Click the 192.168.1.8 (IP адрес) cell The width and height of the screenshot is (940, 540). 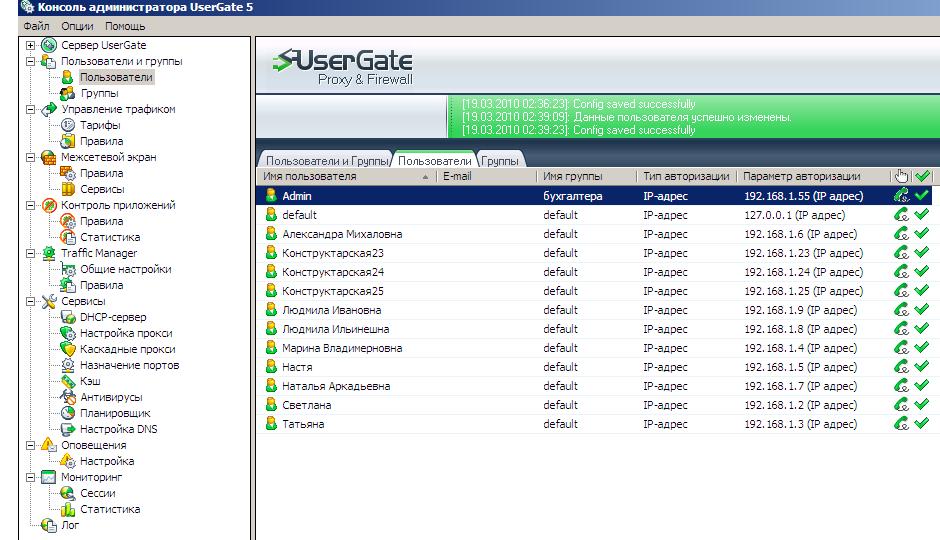pos(800,329)
